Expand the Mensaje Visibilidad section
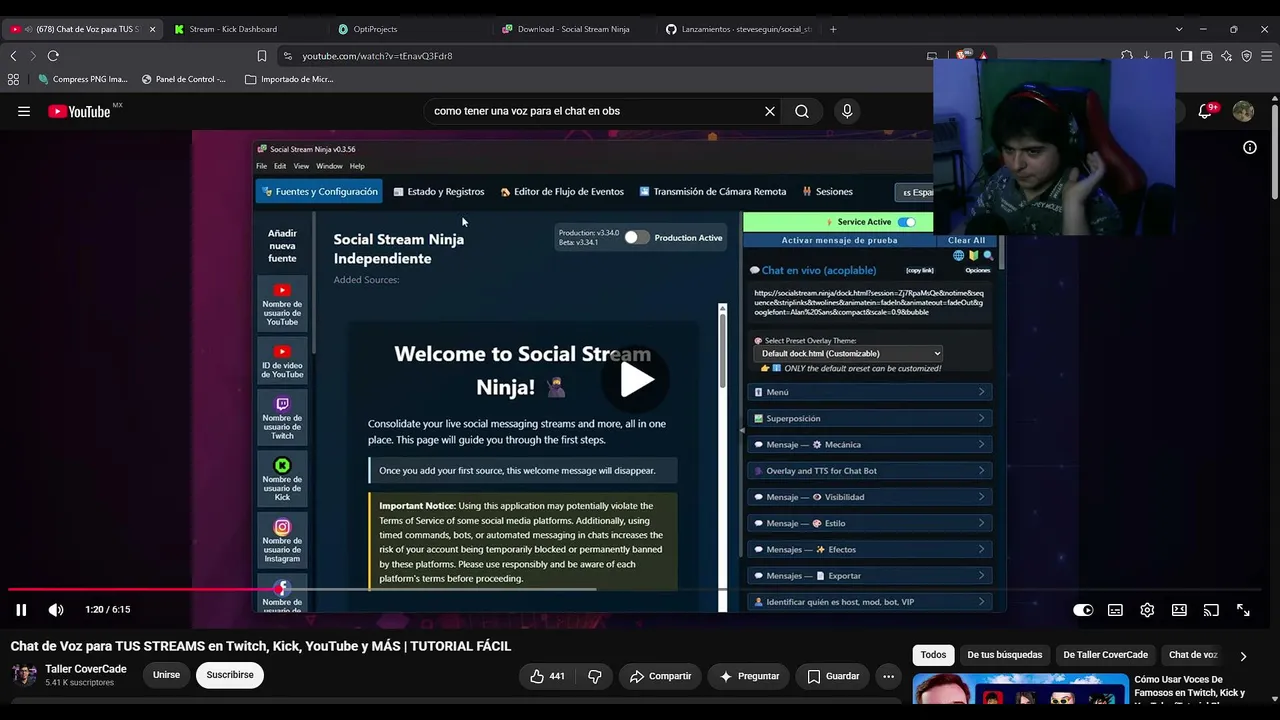 869,497
